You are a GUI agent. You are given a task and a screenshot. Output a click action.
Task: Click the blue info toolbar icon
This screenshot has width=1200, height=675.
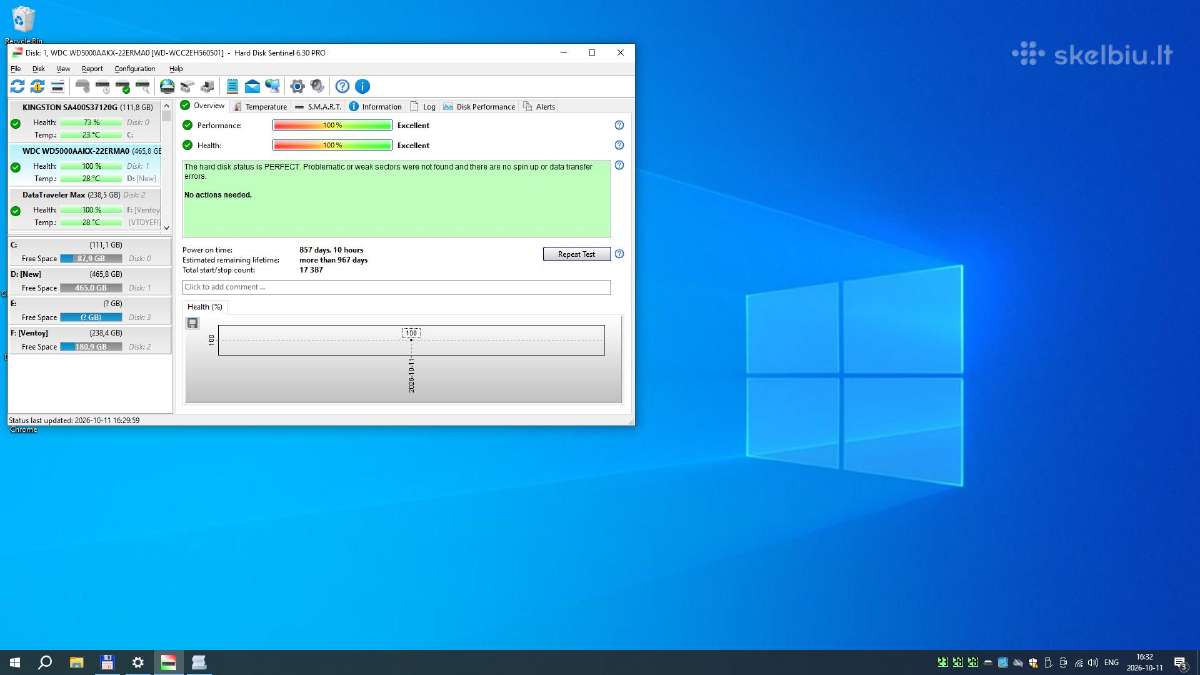[362, 87]
